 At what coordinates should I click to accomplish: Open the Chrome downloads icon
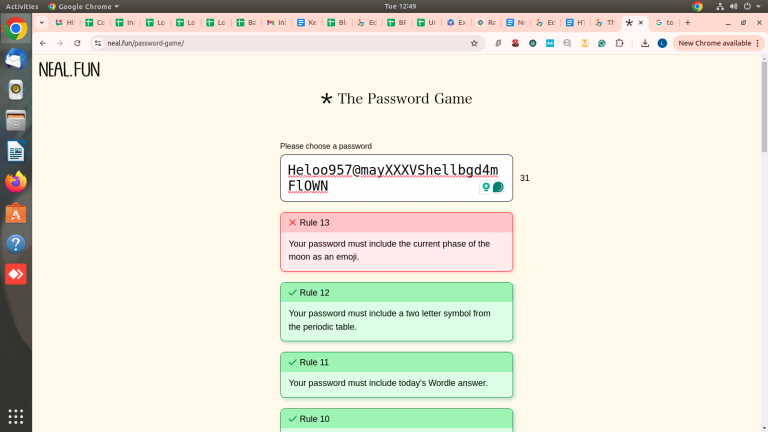tap(645, 43)
